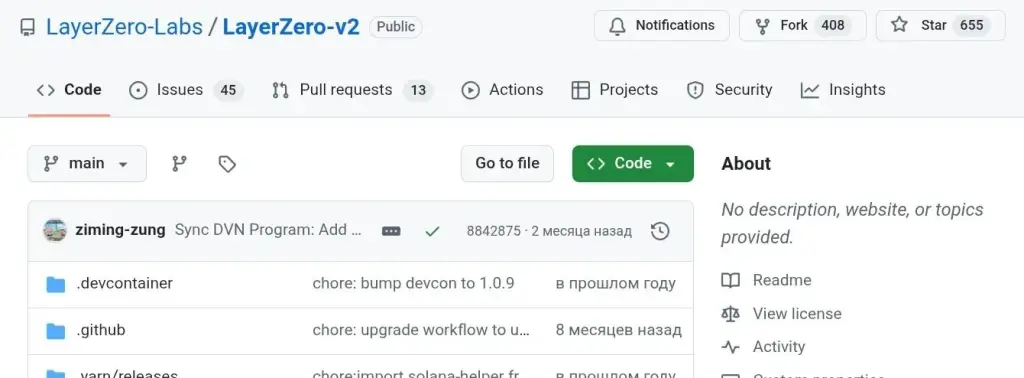Open commit history via clock icon
The height and width of the screenshot is (378, 1024).
pos(660,231)
